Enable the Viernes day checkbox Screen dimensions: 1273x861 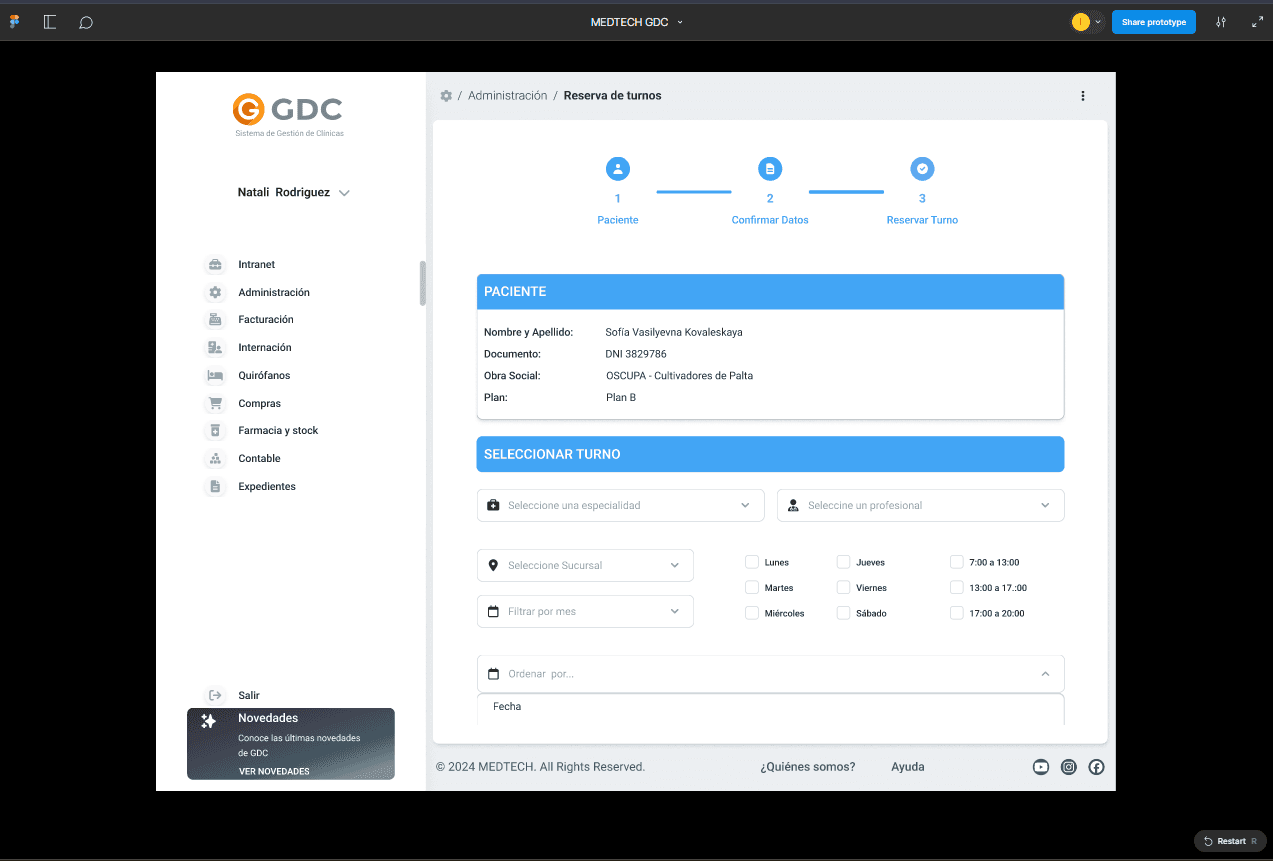point(844,588)
